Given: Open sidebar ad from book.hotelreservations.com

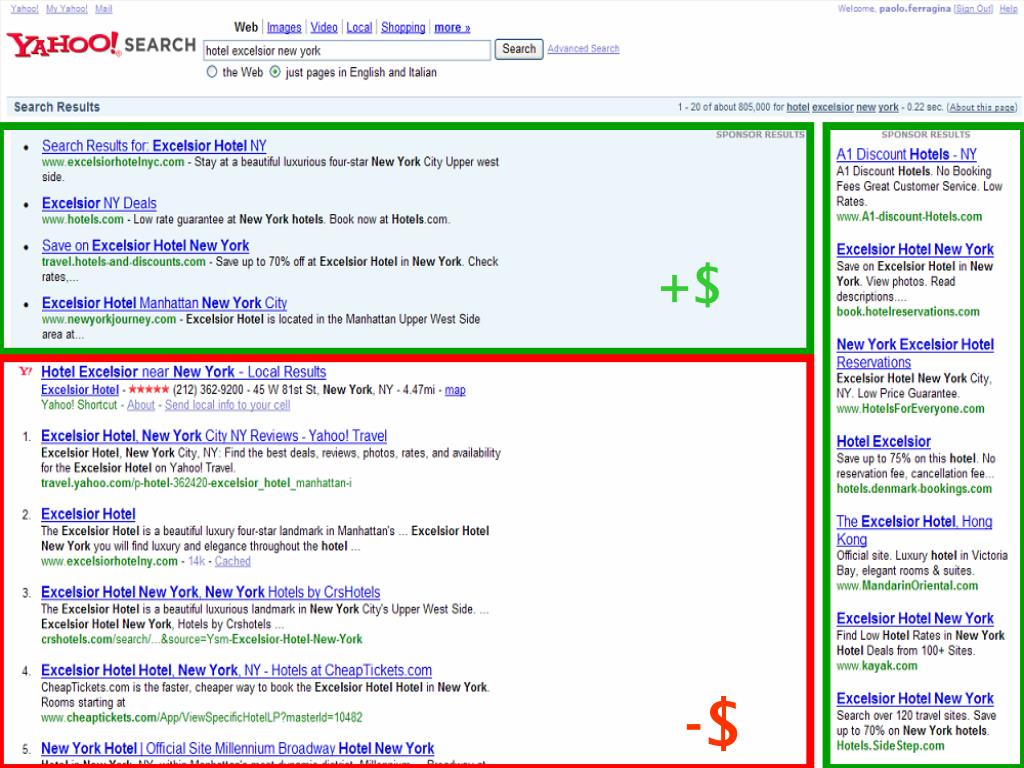Looking at the screenshot, I should pyautogui.click(x=915, y=249).
